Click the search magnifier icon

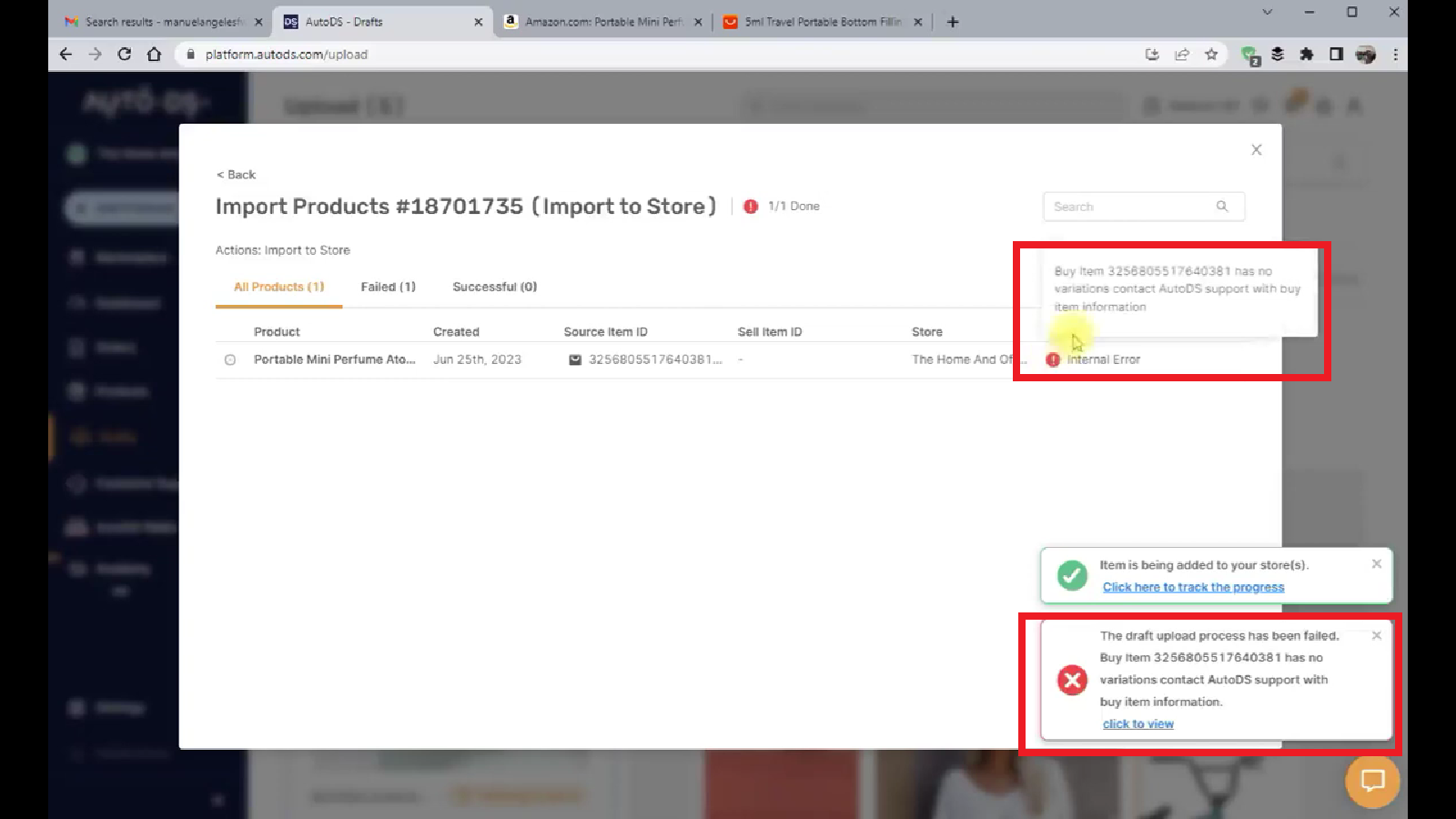click(1222, 207)
